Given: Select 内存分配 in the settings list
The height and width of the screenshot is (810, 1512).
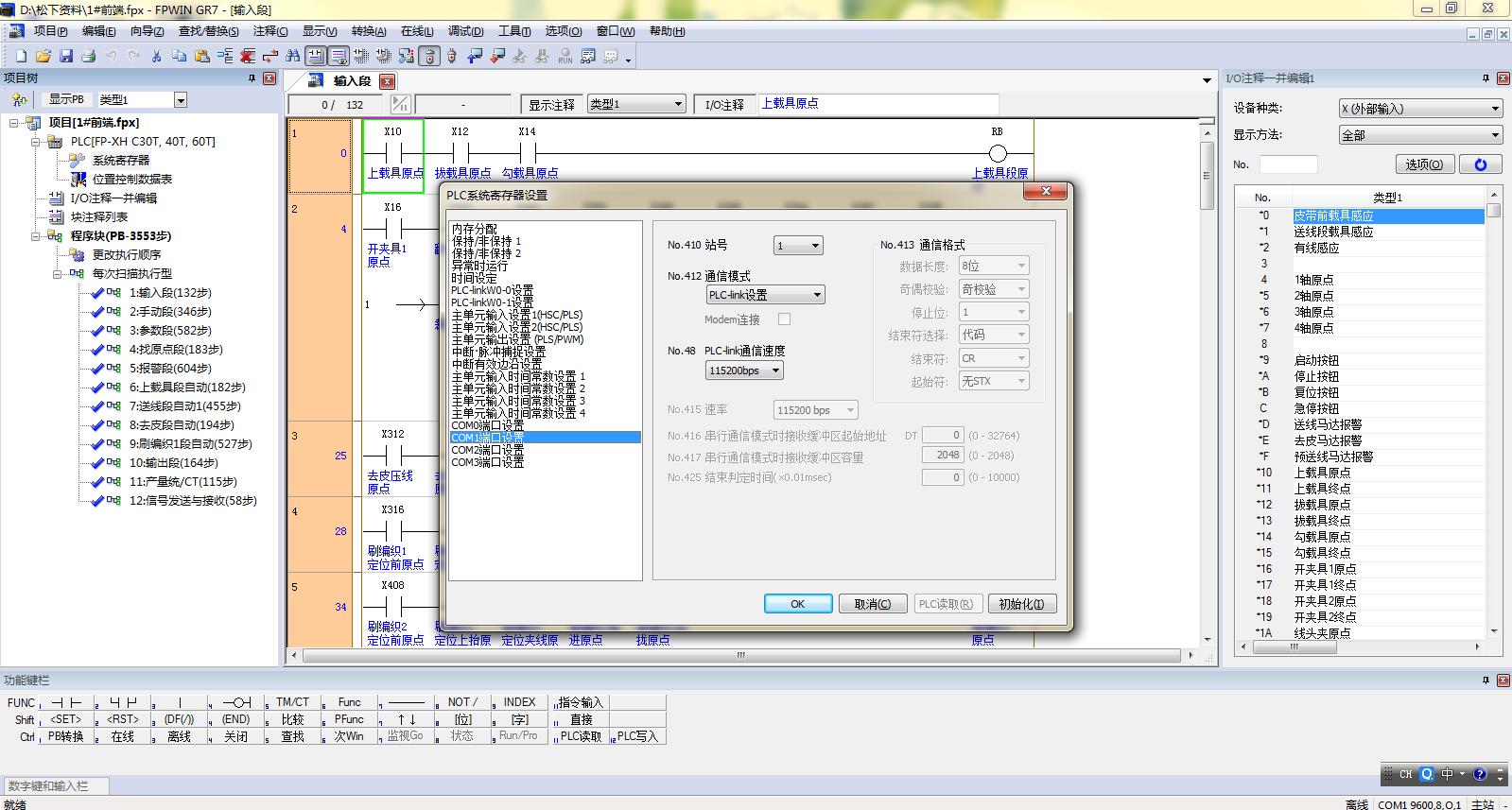Looking at the screenshot, I should tap(546, 229).
